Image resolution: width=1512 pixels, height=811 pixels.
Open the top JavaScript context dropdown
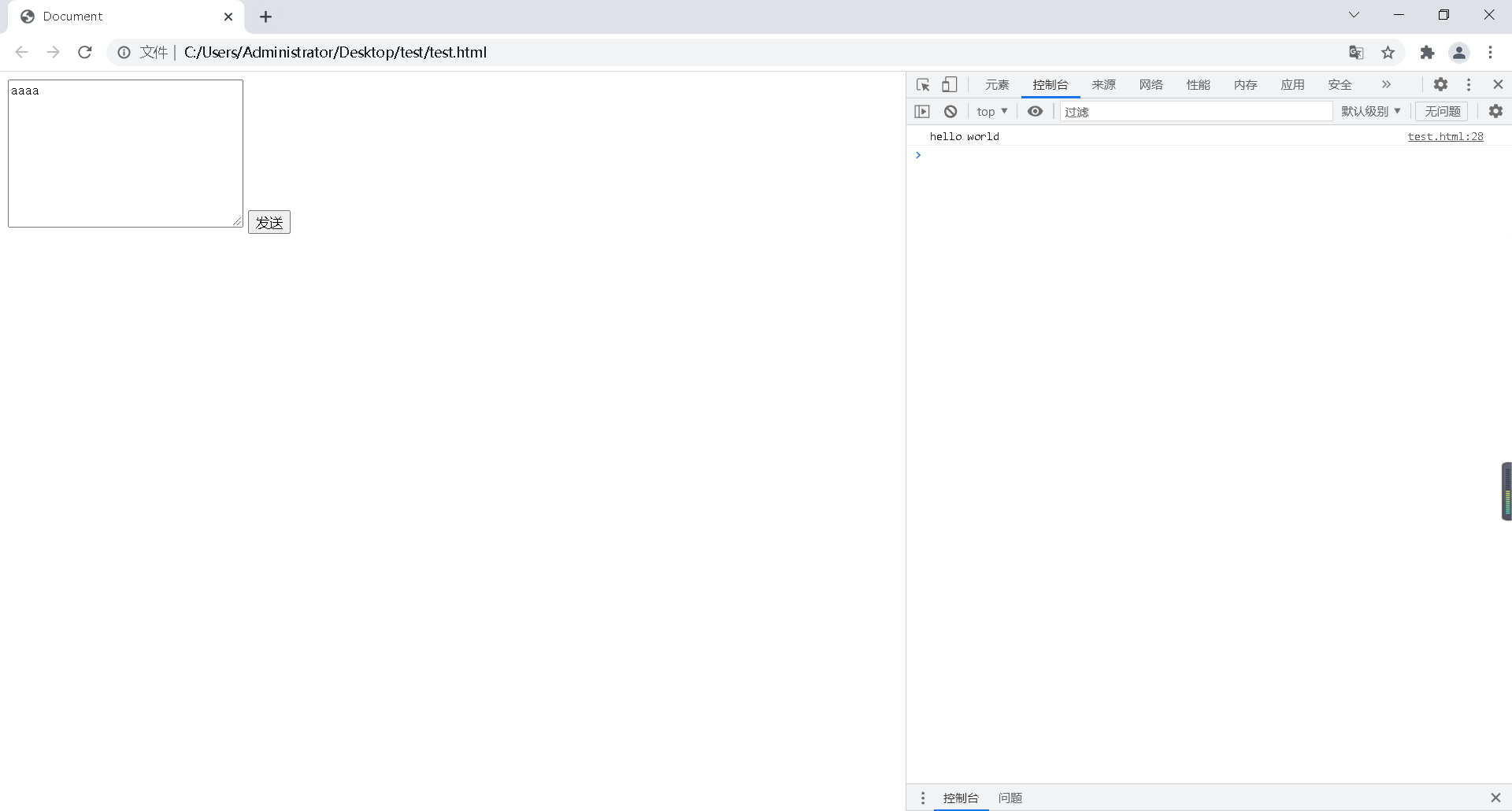click(x=992, y=111)
